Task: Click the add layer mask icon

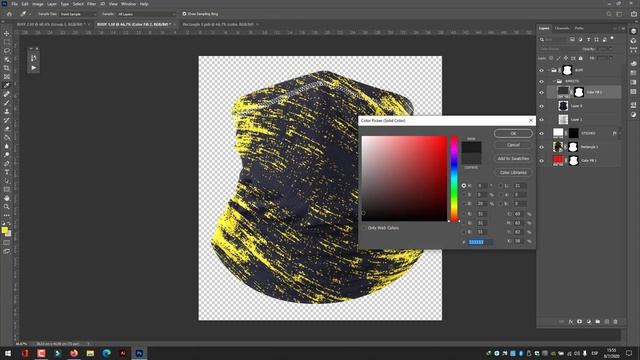Action: [x=580, y=322]
